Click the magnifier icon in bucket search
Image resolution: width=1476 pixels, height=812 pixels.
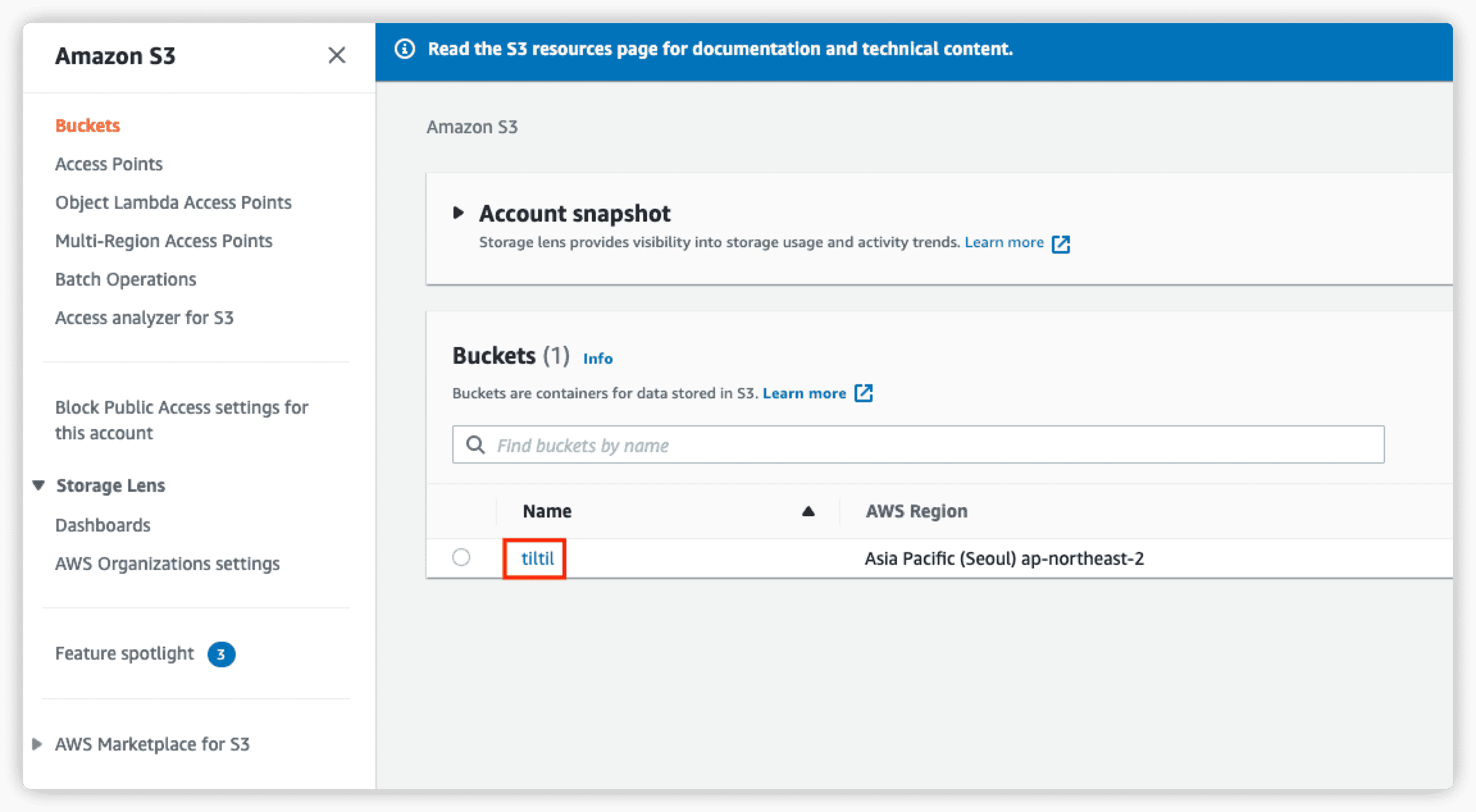[x=475, y=445]
